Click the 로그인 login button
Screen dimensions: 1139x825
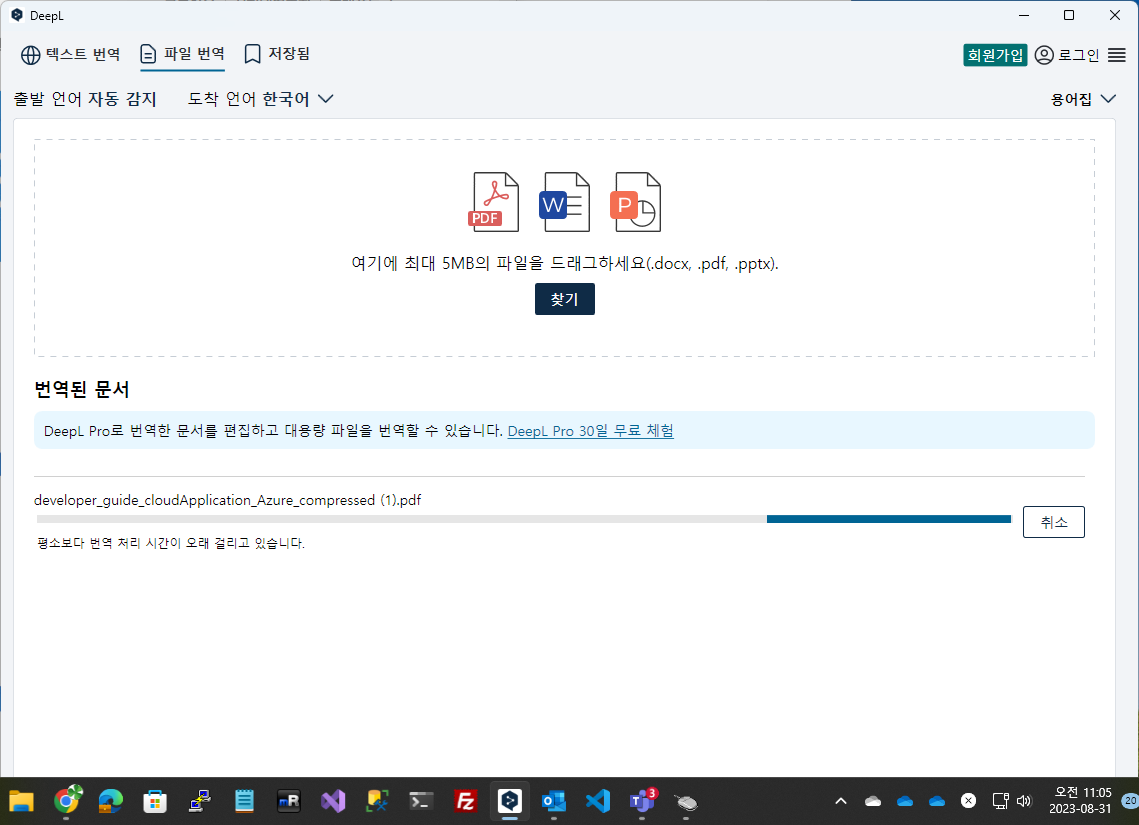[1066, 55]
